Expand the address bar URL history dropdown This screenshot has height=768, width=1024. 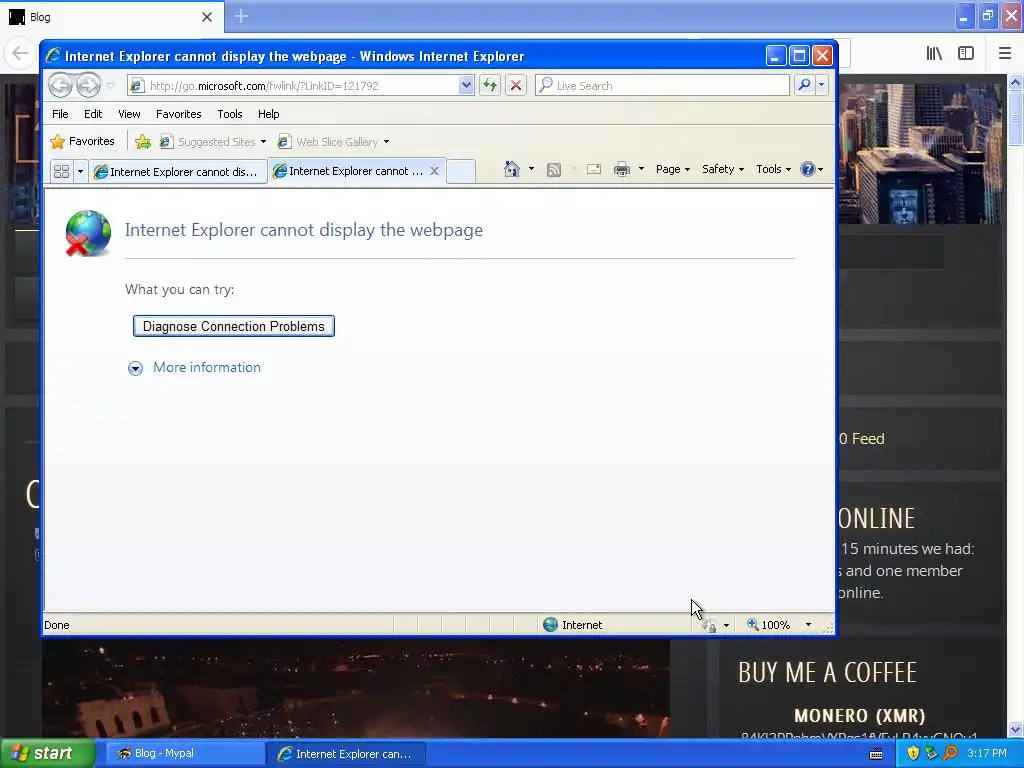coord(466,86)
